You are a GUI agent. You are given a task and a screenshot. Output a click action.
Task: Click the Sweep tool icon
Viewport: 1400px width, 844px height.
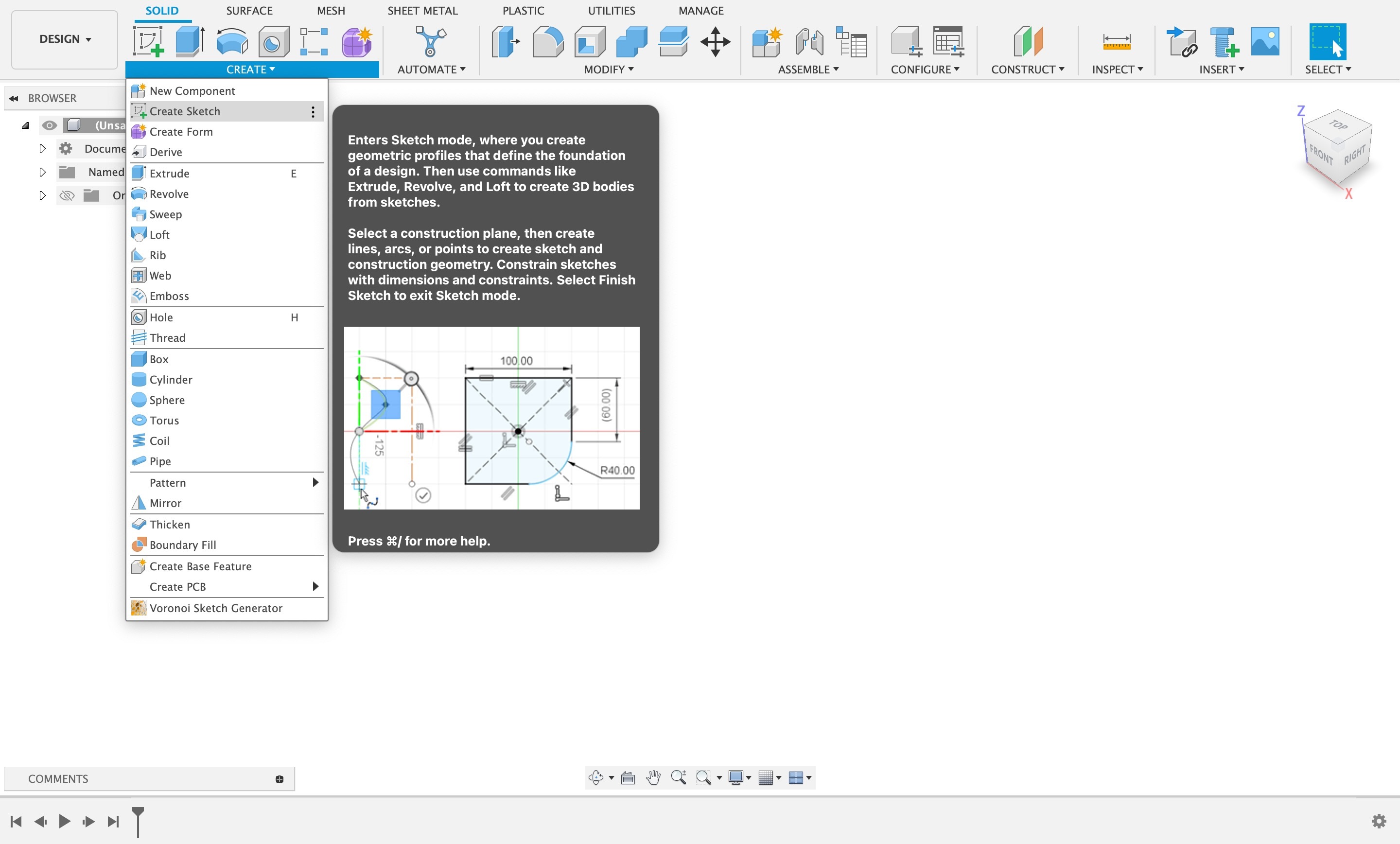click(x=139, y=213)
